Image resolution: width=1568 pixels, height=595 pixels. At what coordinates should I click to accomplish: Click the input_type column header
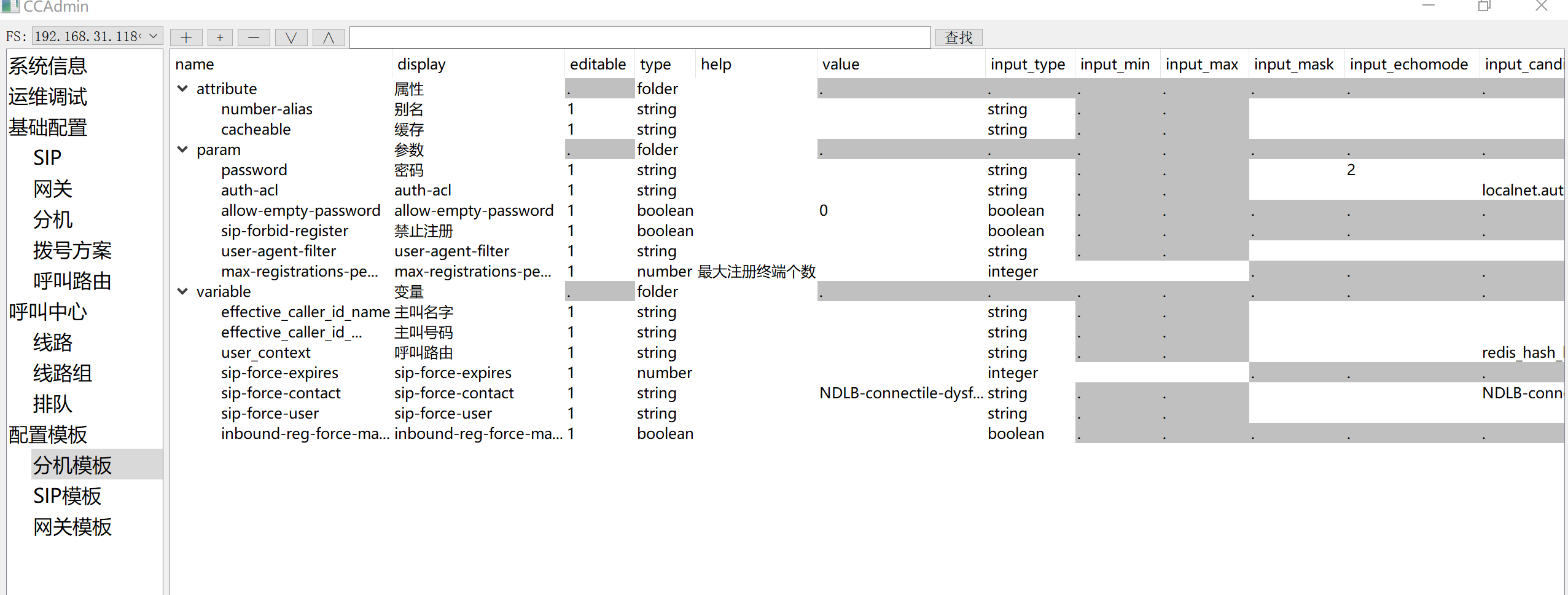pos(1030,65)
